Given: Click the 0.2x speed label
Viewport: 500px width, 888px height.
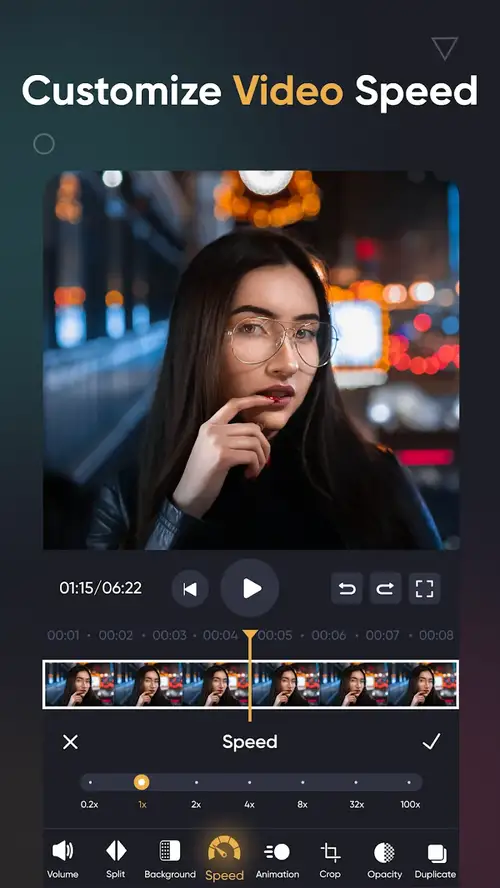Looking at the screenshot, I should (x=89, y=805).
